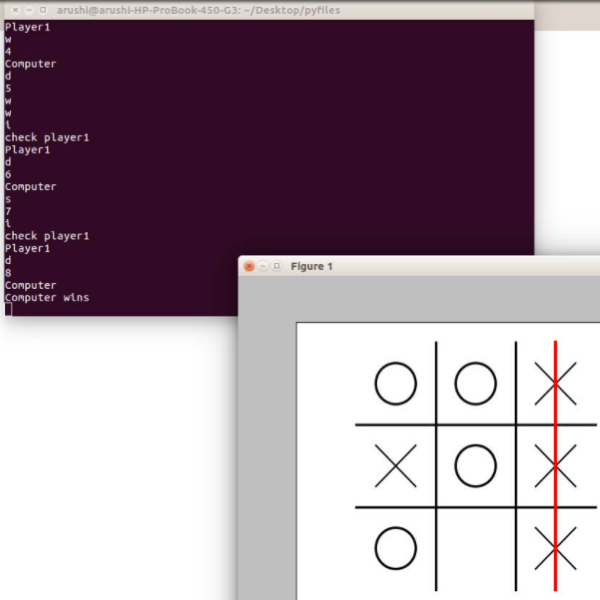Click the O in the bottom-left board cell

pyautogui.click(x=396, y=548)
